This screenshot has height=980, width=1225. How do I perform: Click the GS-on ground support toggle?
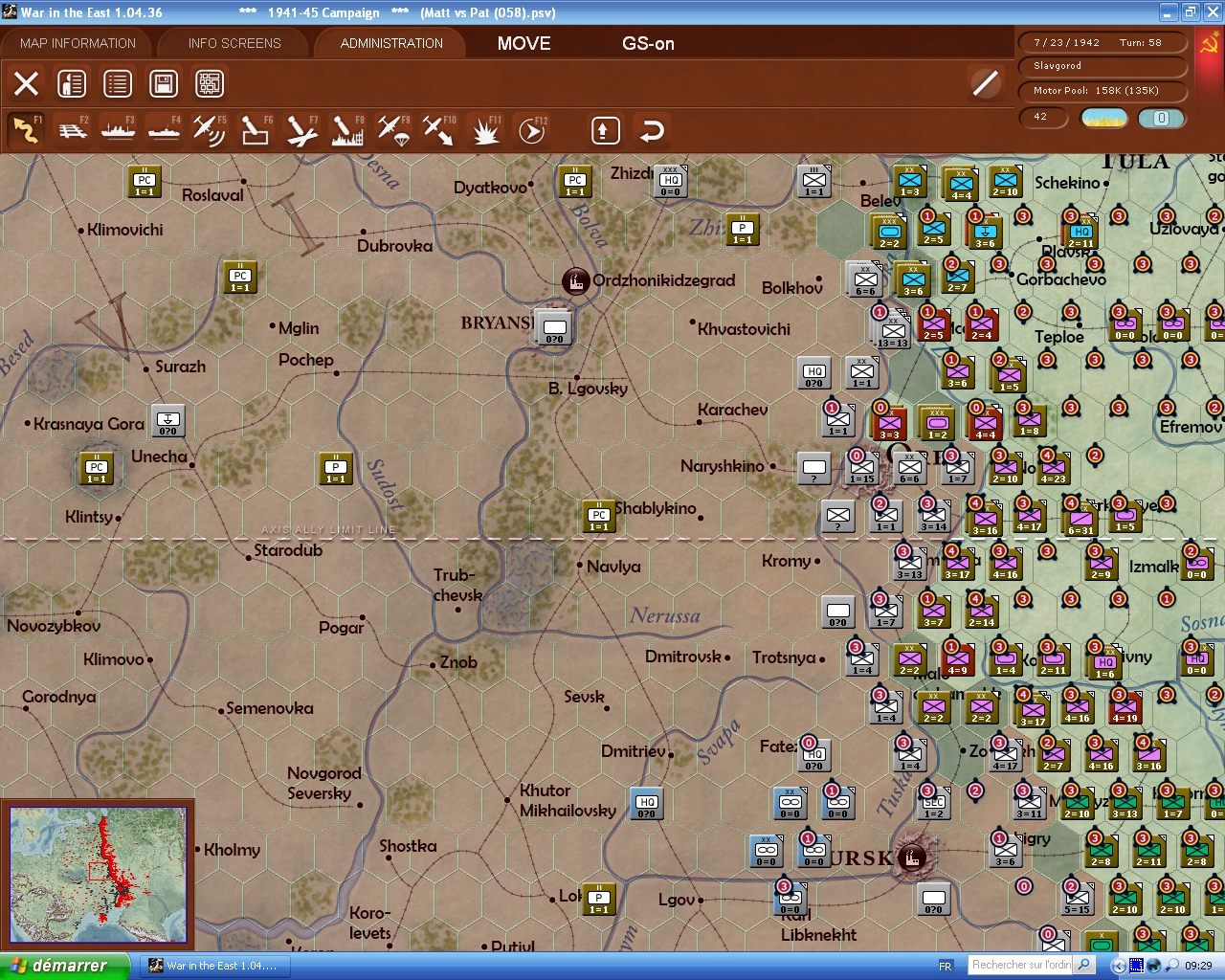tap(648, 43)
